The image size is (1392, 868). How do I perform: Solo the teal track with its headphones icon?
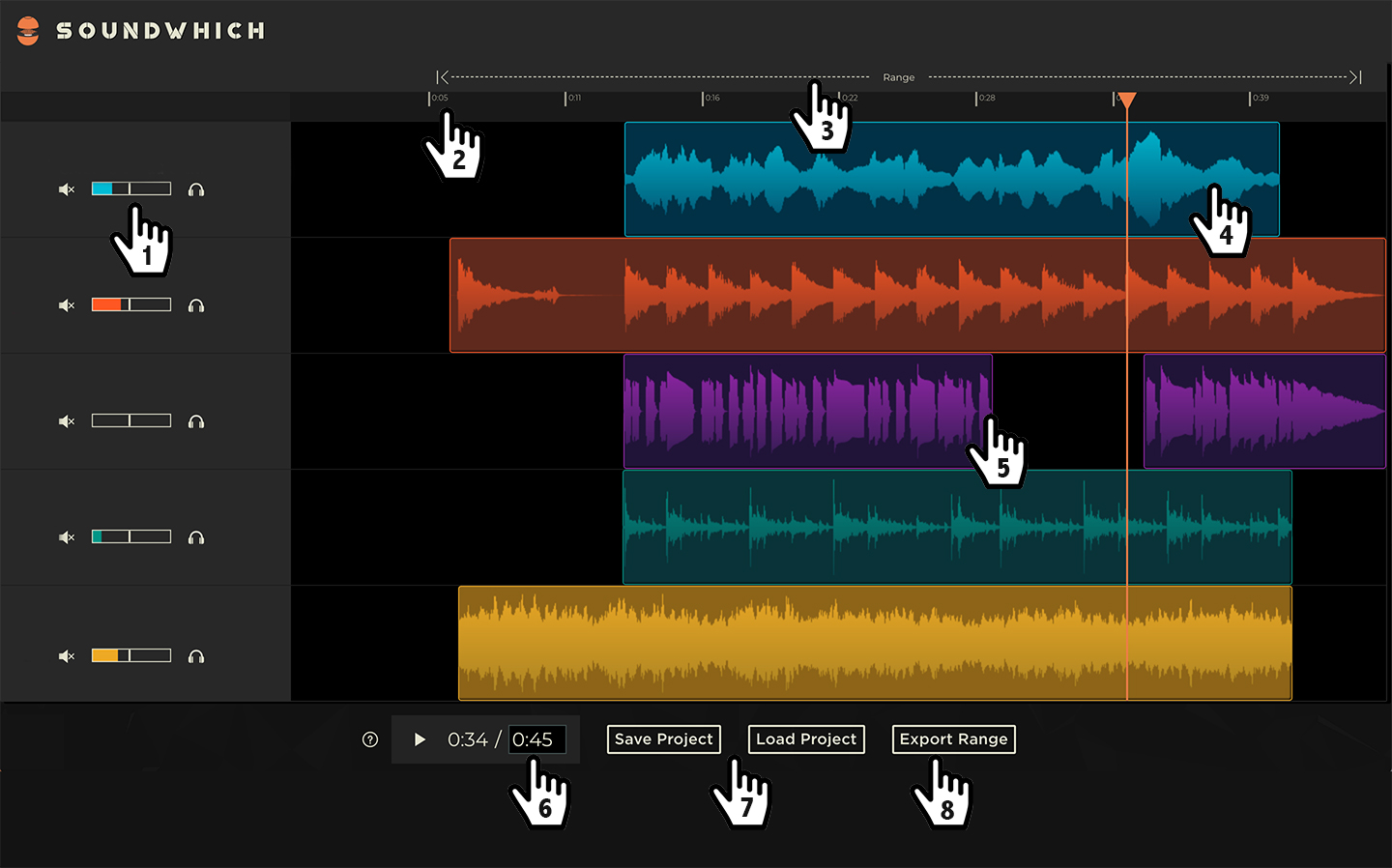(196, 537)
